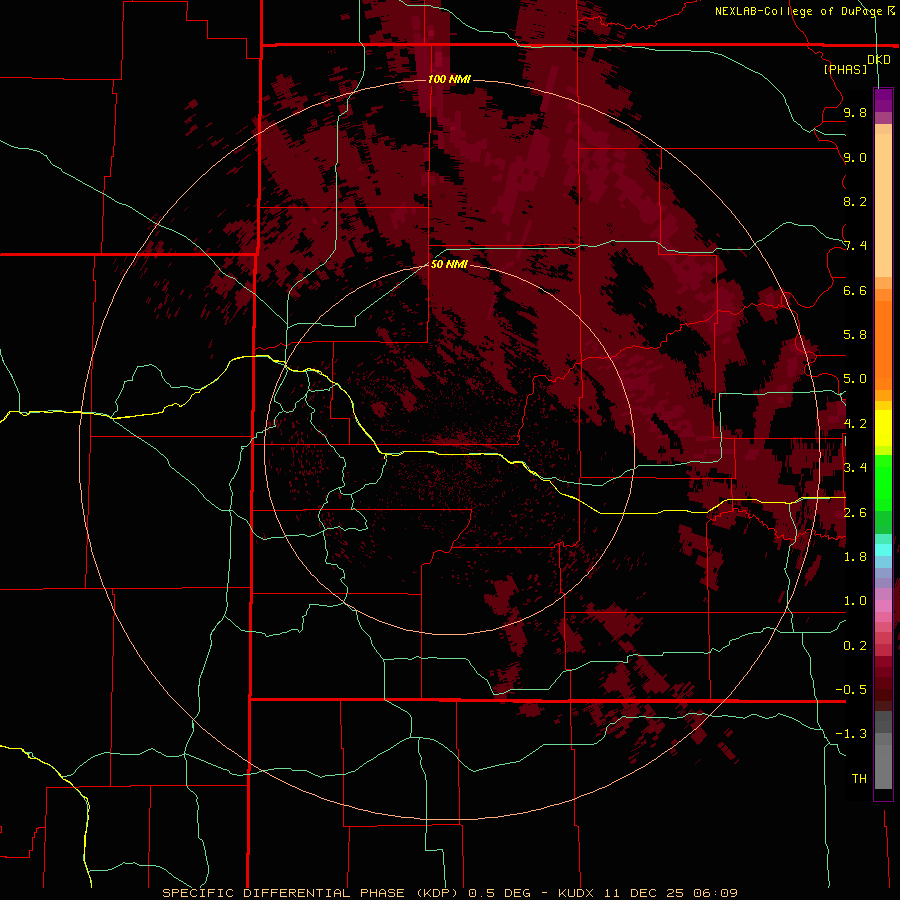
Task: Select the 7.4 scale value
Action: 855,246
